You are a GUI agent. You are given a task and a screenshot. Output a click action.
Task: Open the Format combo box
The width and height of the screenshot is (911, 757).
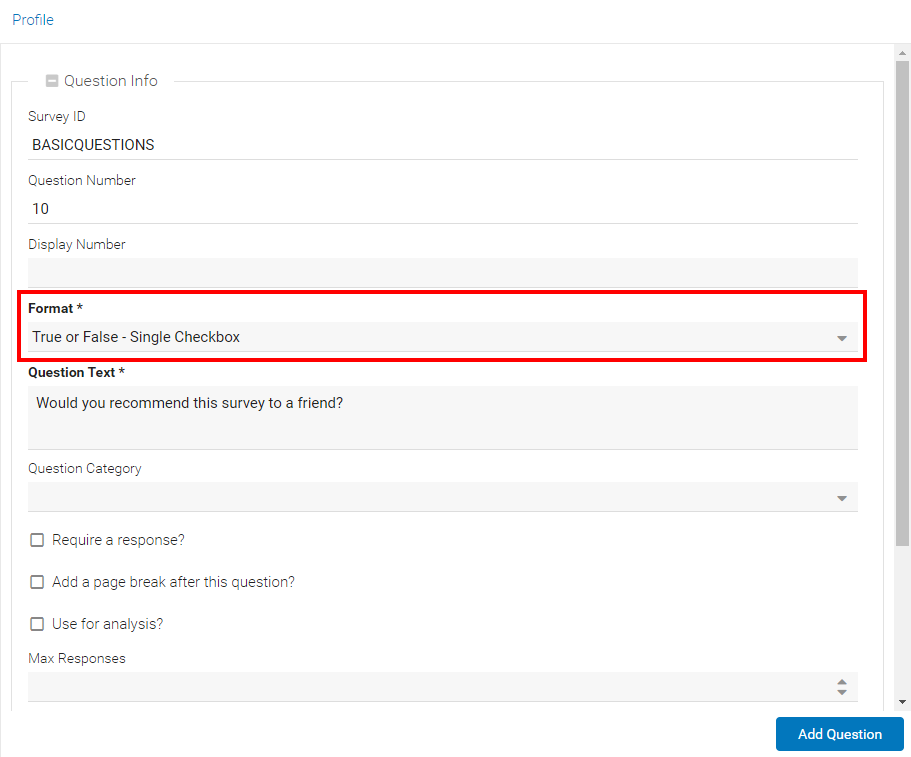click(x=443, y=337)
